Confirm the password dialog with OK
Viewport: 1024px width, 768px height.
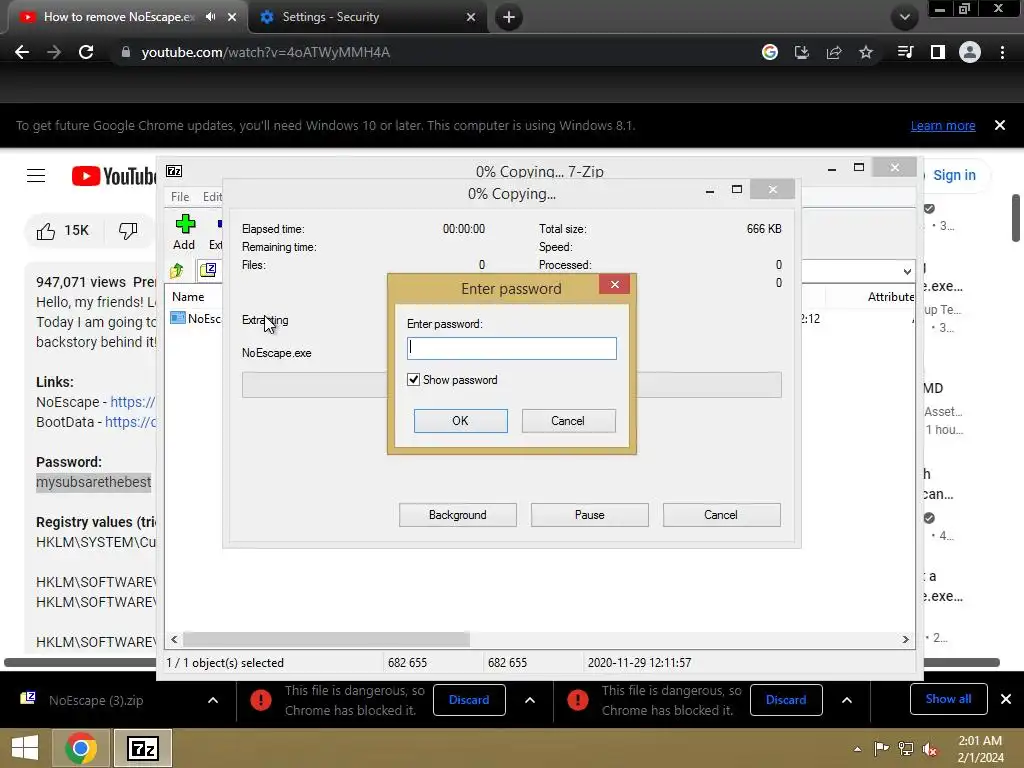tap(460, 421)
